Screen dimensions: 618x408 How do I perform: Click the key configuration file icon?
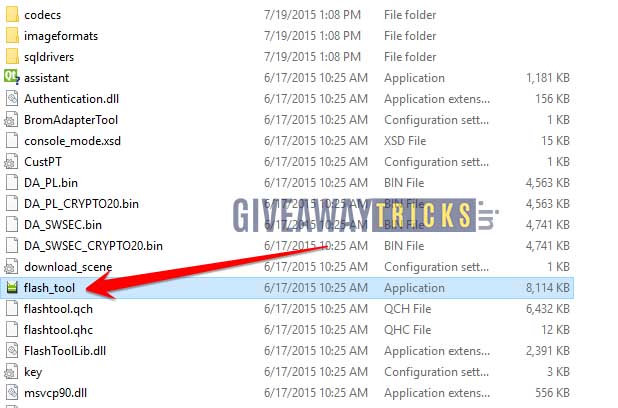click(11, 372)
